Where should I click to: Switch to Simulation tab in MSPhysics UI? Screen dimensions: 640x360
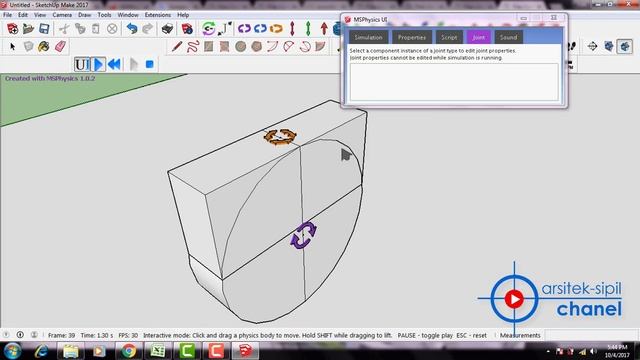pyautogui.click(x=369, y=37)
